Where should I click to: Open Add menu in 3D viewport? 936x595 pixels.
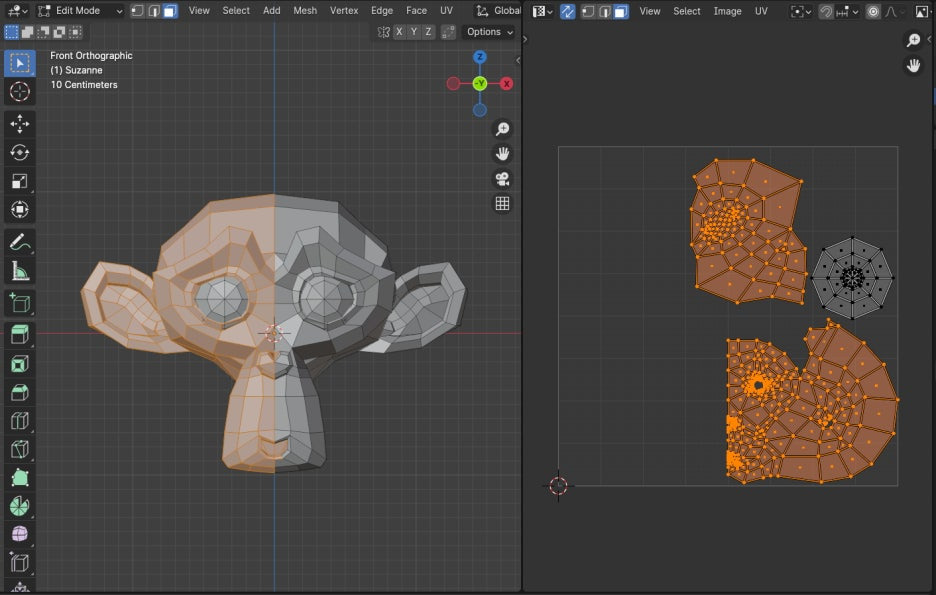(272, 11)
